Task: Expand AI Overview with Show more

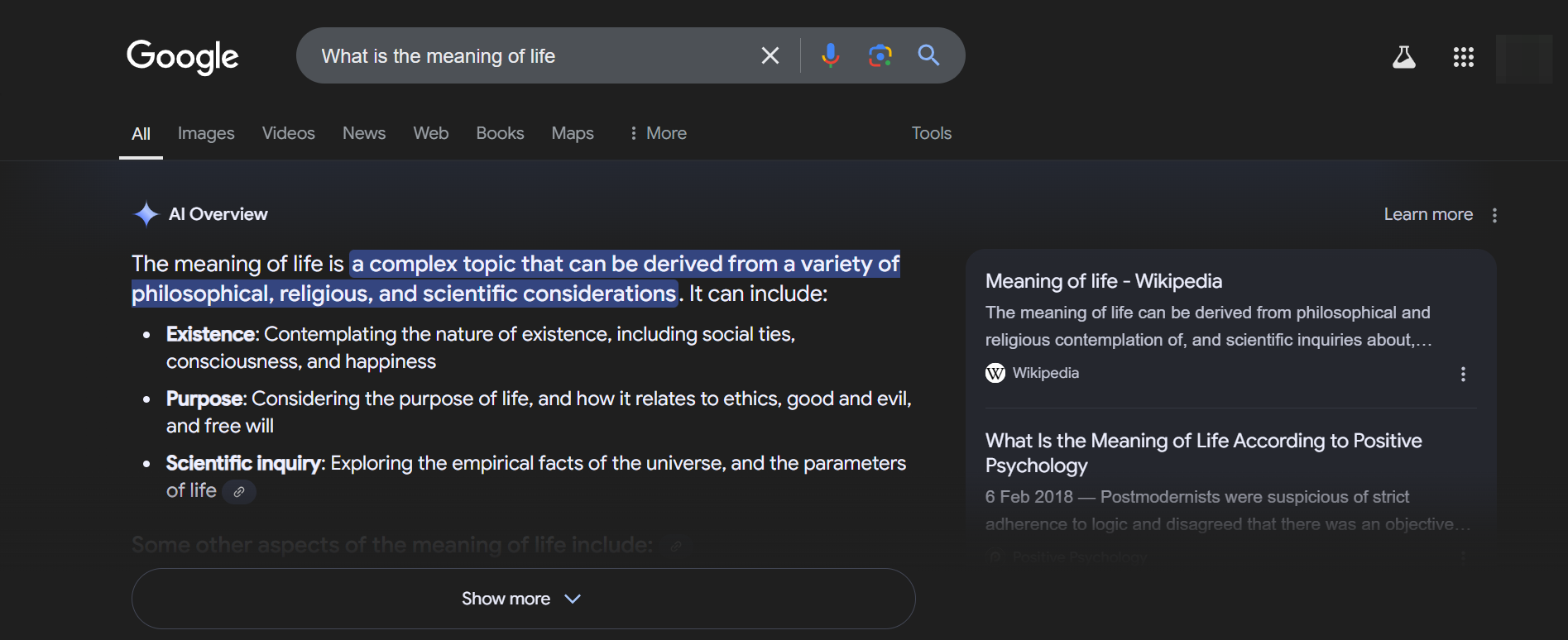Action: point(523,599)
